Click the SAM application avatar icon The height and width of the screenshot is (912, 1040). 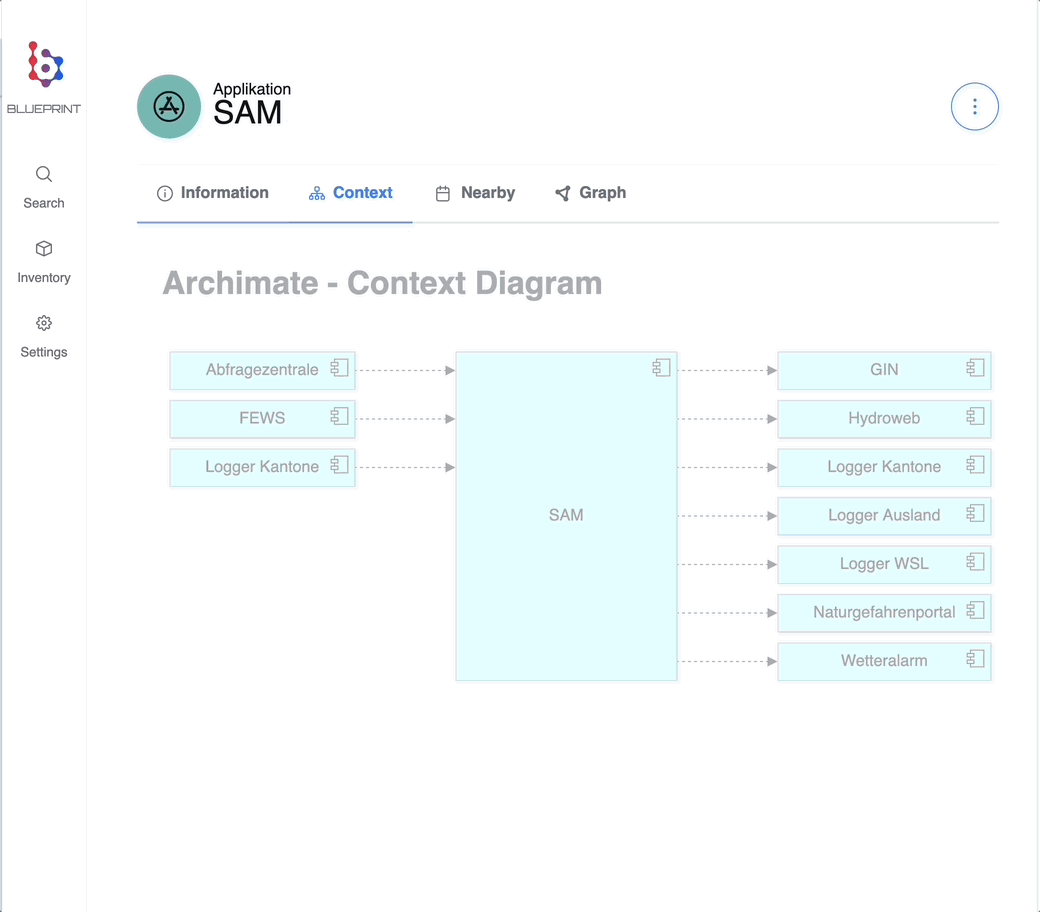point(169,107)
